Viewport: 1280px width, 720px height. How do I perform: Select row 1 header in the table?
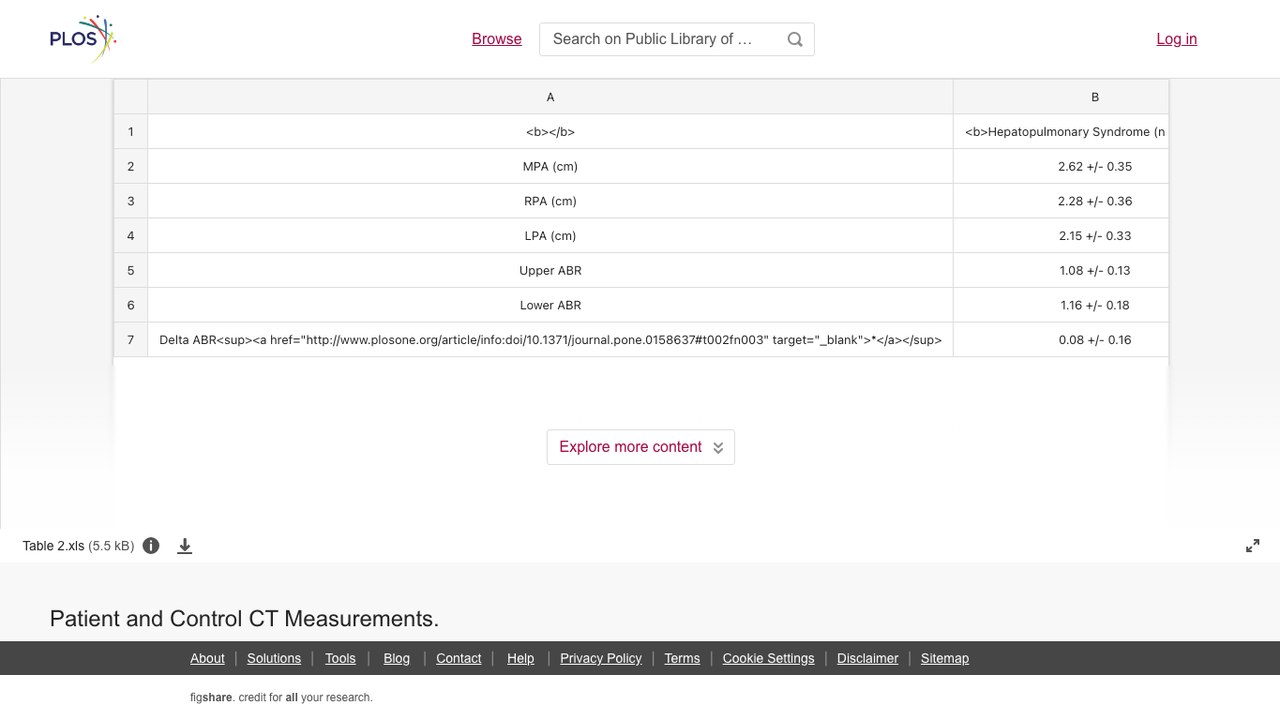(x=131, y=132)
